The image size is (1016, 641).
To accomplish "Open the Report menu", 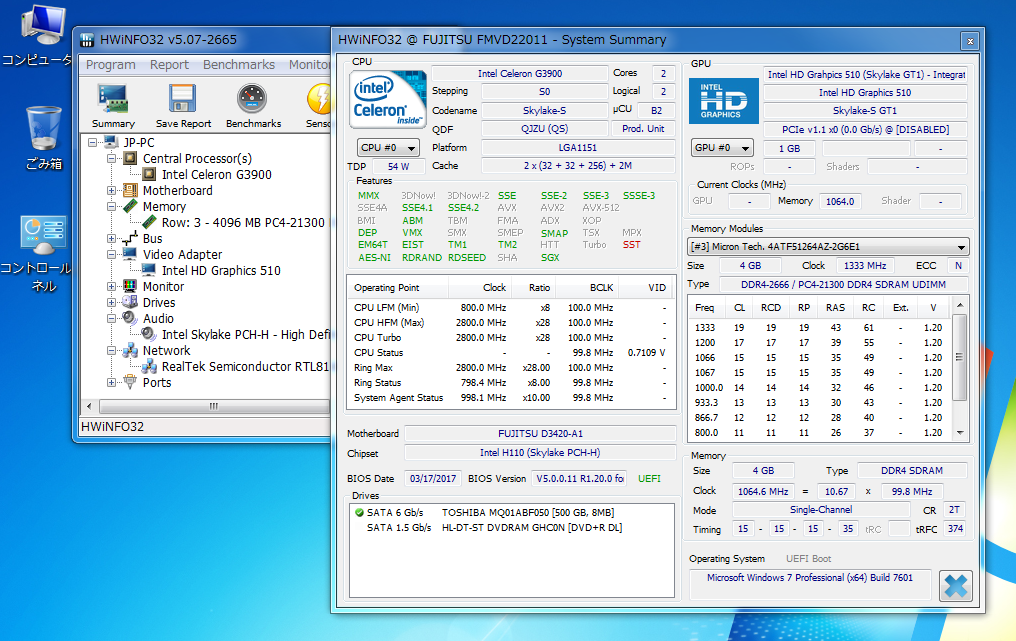I will click(x=169, y=65).
